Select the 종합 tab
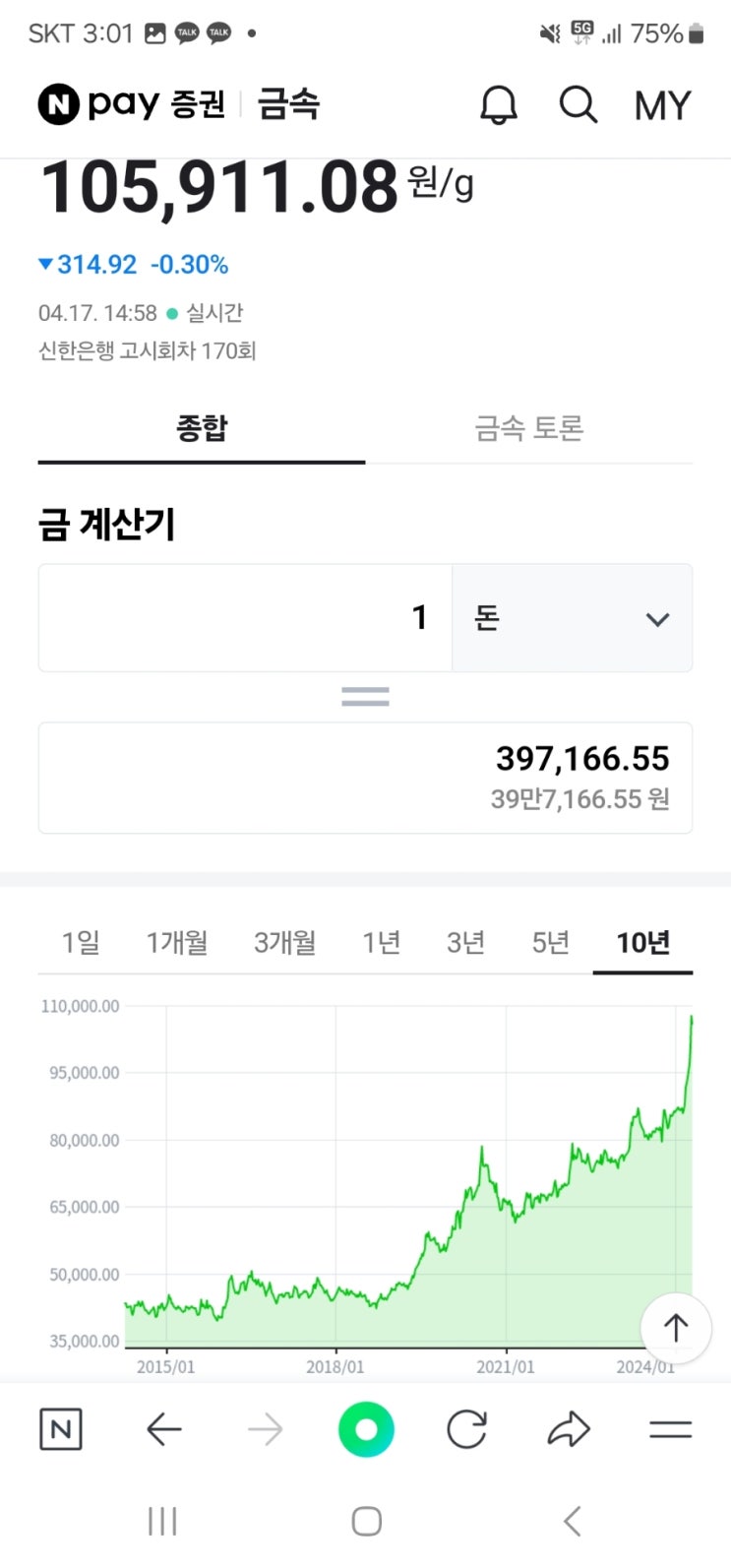 202,428
